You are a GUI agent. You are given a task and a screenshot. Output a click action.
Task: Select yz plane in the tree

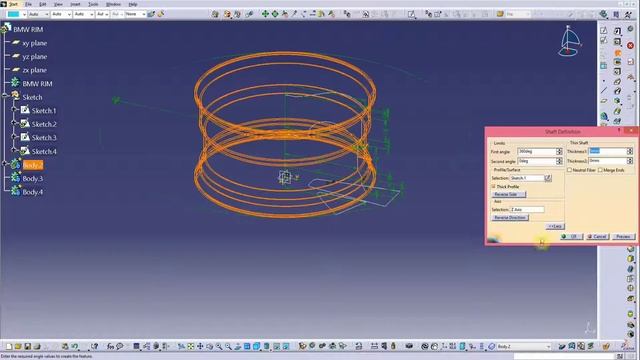(34, 56)
